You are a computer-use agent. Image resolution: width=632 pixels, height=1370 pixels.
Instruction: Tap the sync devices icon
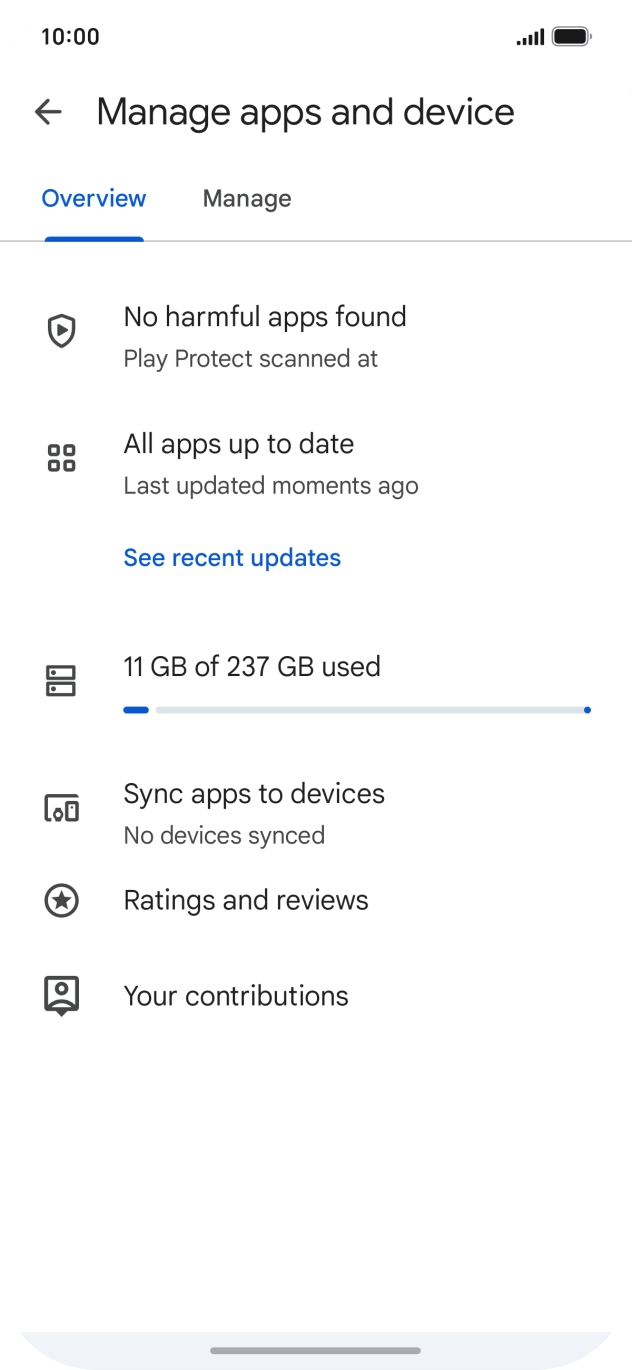(62, 808)
